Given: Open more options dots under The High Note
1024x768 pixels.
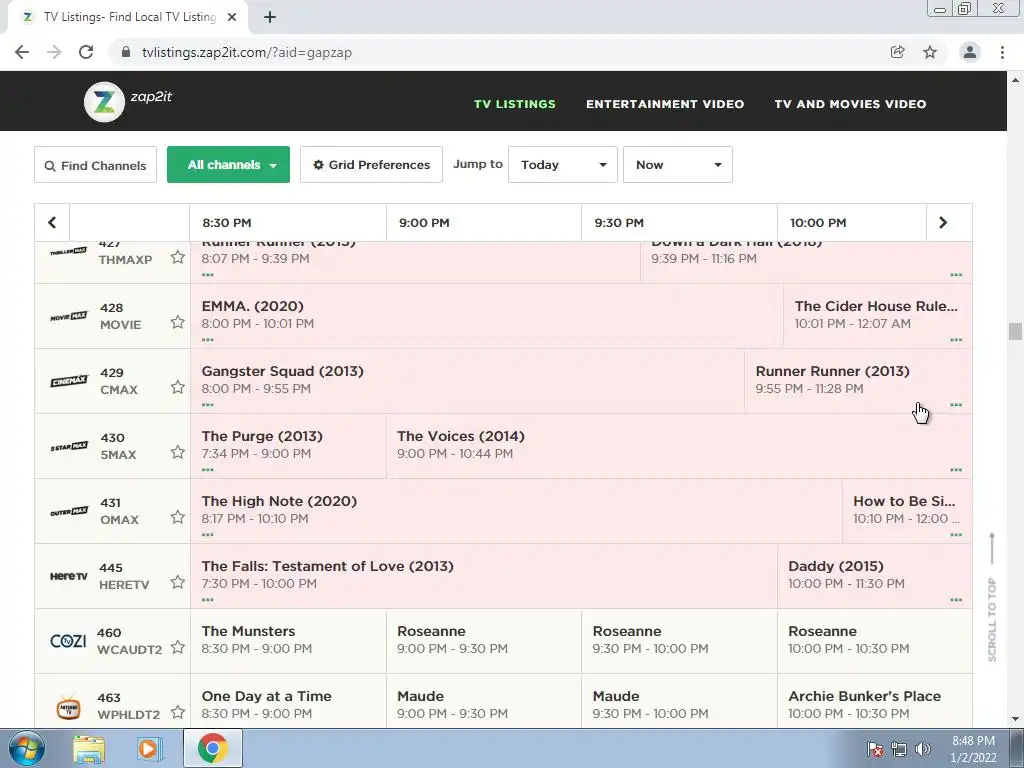Looking at the screenshot, I should click(x=208, y=535).
